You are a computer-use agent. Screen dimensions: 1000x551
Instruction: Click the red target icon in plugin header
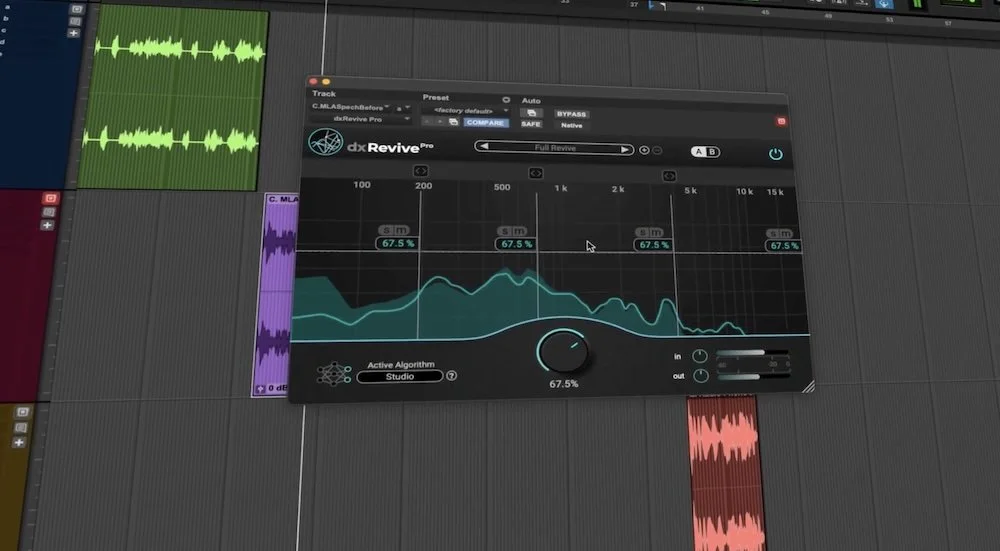[781, 121]
